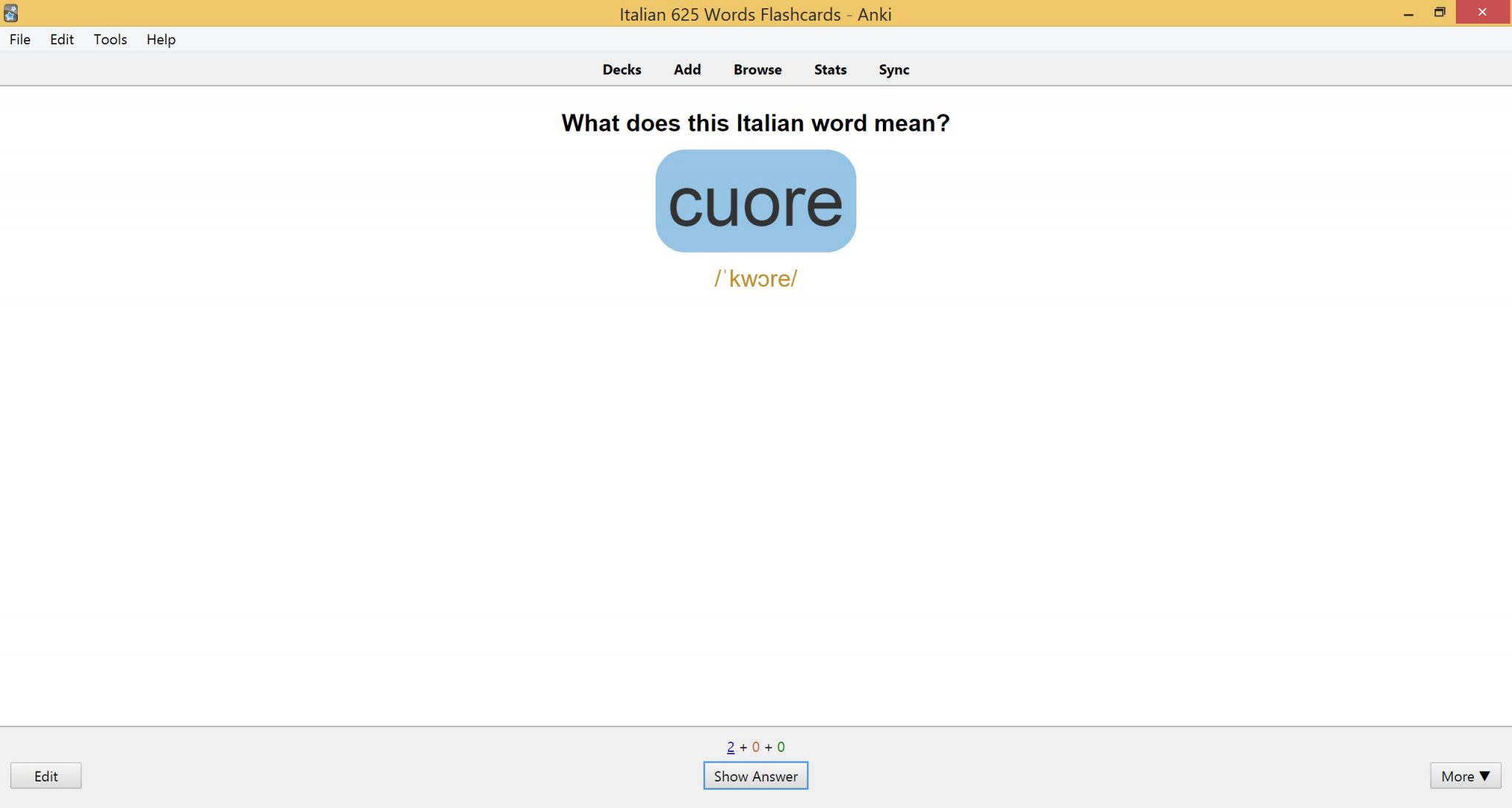
Task: Click the Anki icon in the title bar
Action: click(x=10, y=13)
